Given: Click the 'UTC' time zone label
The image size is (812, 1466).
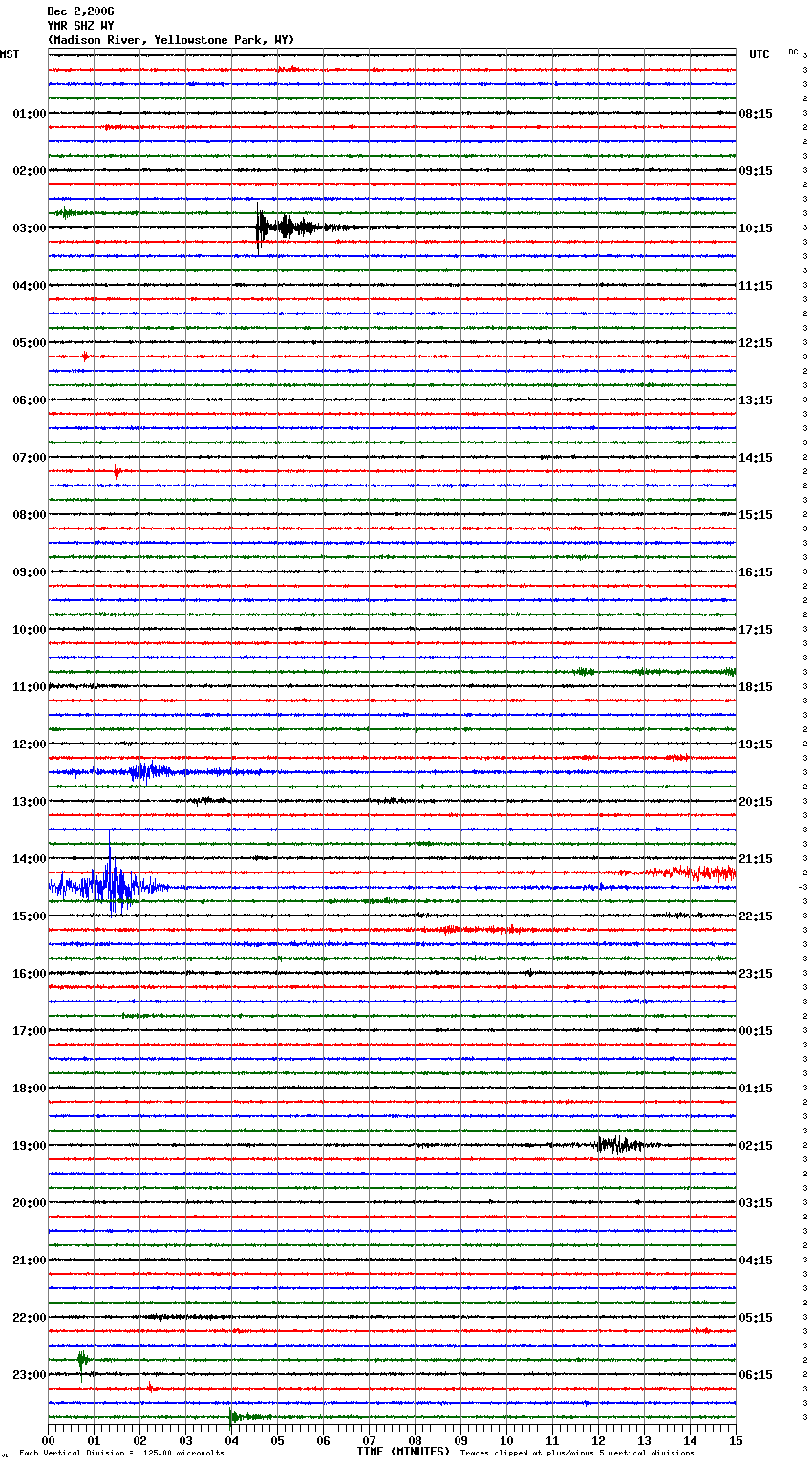Looking at the screenshot, I should [x=759, y=54].
